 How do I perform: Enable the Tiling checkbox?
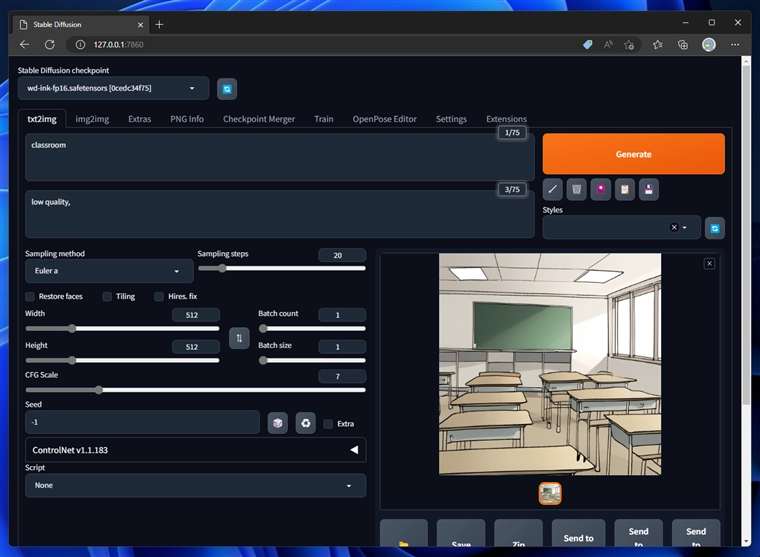107,296
